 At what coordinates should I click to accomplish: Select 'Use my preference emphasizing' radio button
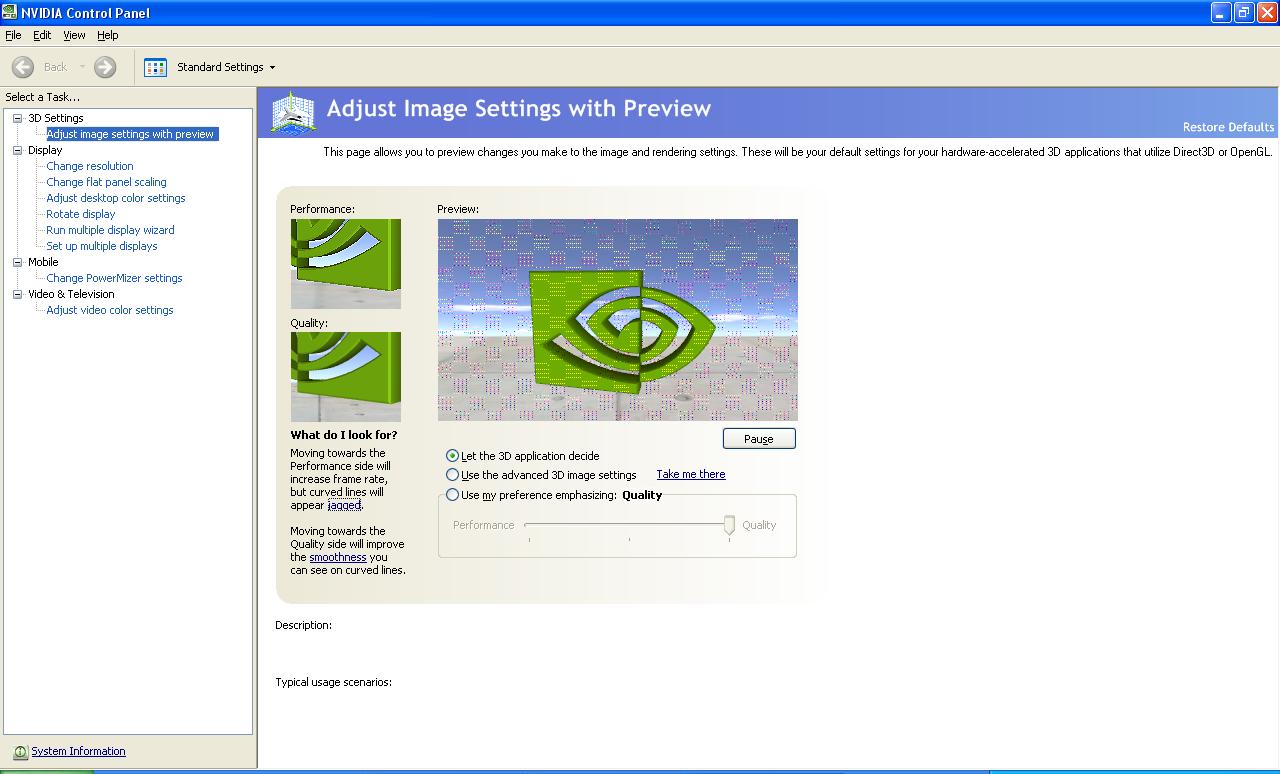click(453, 495)
